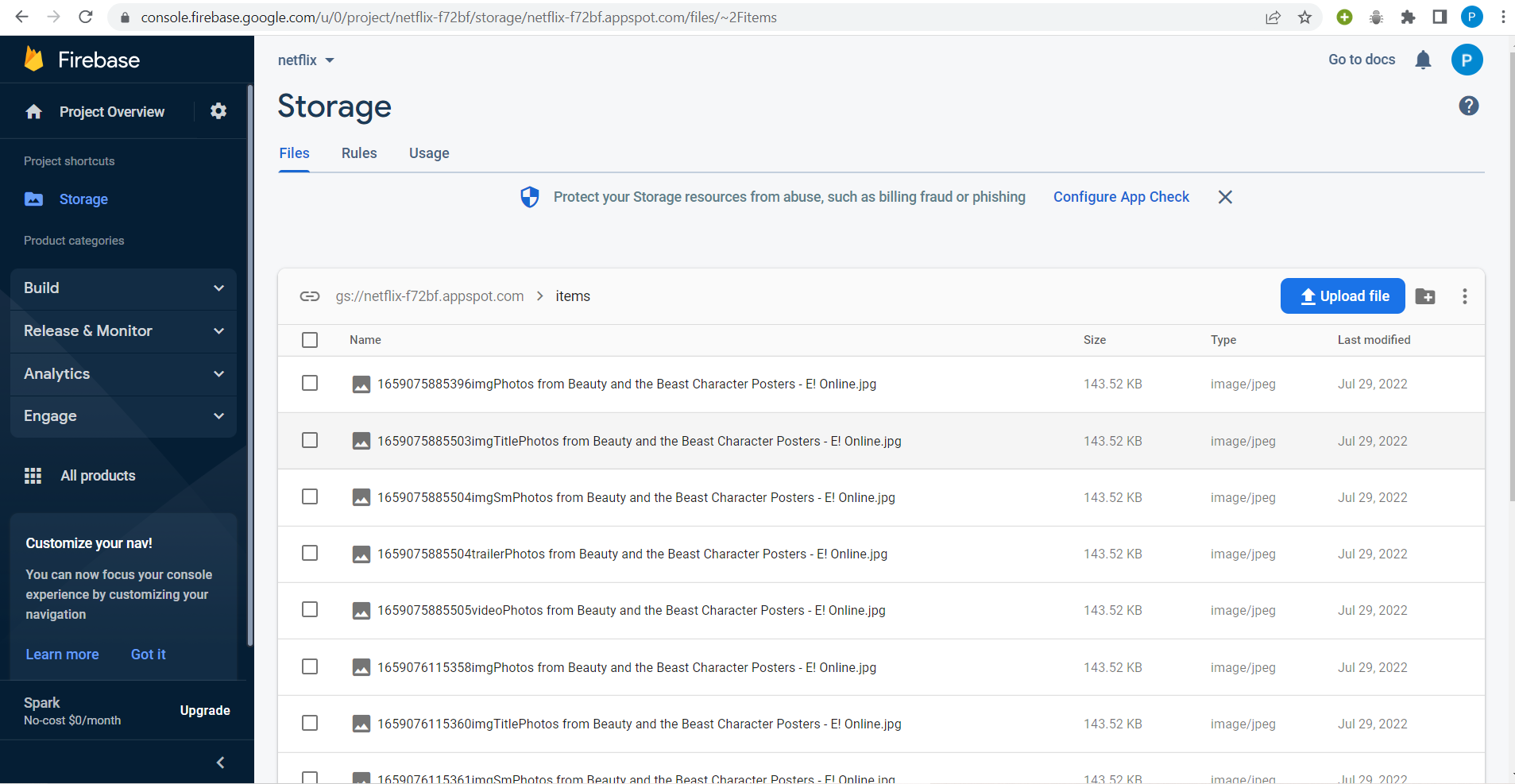Check the 1659075885505videoPhotos row checkbox
Image resolution: width=1515 pixels, height=784 pixels.
310,610
